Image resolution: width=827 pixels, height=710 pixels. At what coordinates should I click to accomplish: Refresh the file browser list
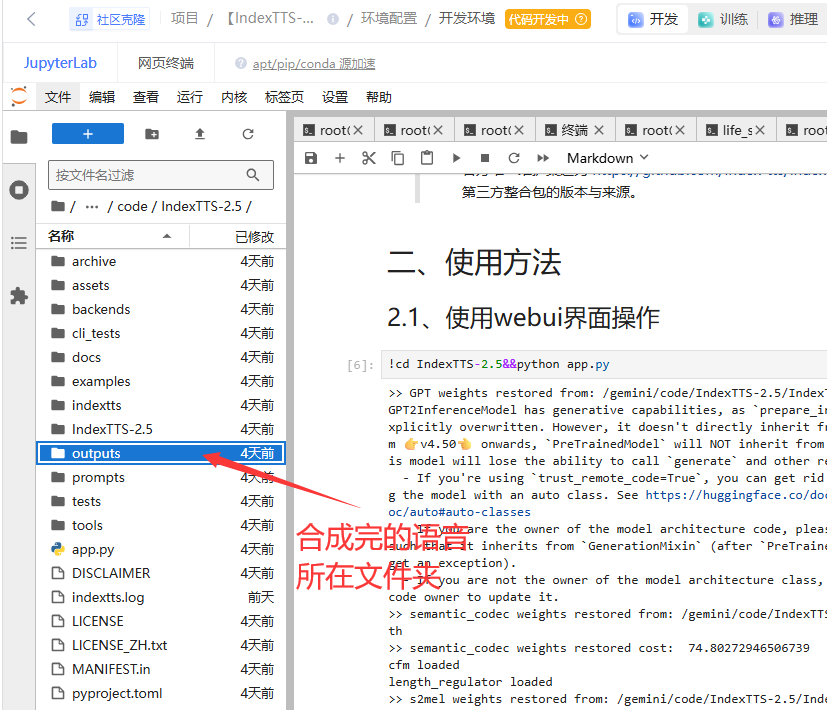pyautogui.click(x=248, y=134)
